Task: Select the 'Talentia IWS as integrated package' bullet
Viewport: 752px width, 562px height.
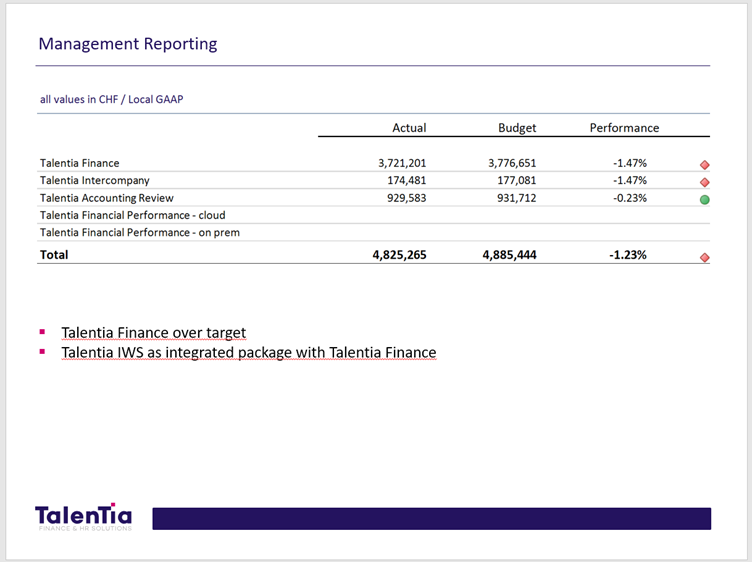Action: tap(248, 352)
